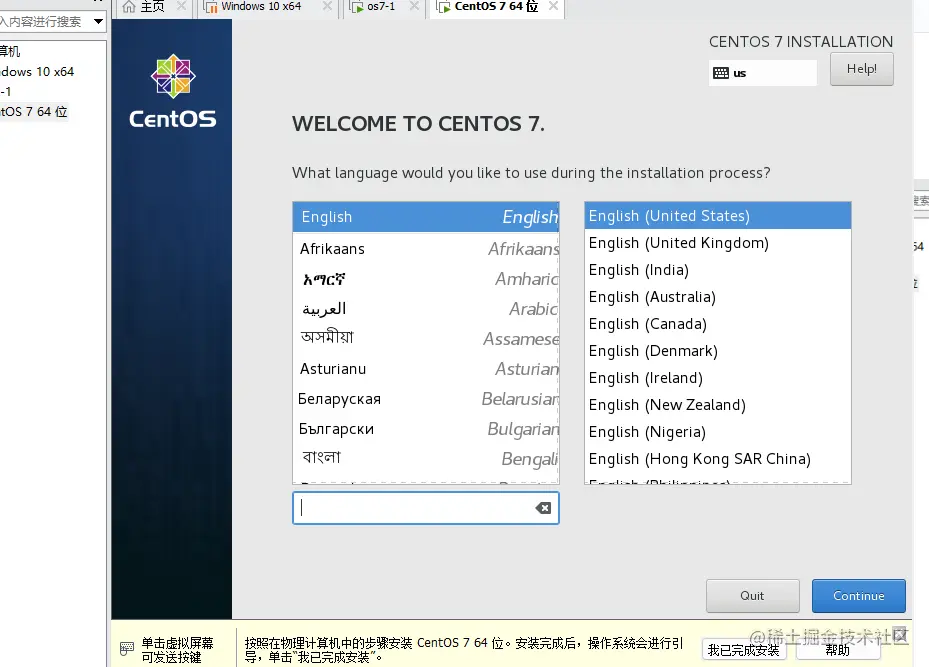Select English (Australia) locale
This screenshot has height=667, width=929.
coord(717,297)
